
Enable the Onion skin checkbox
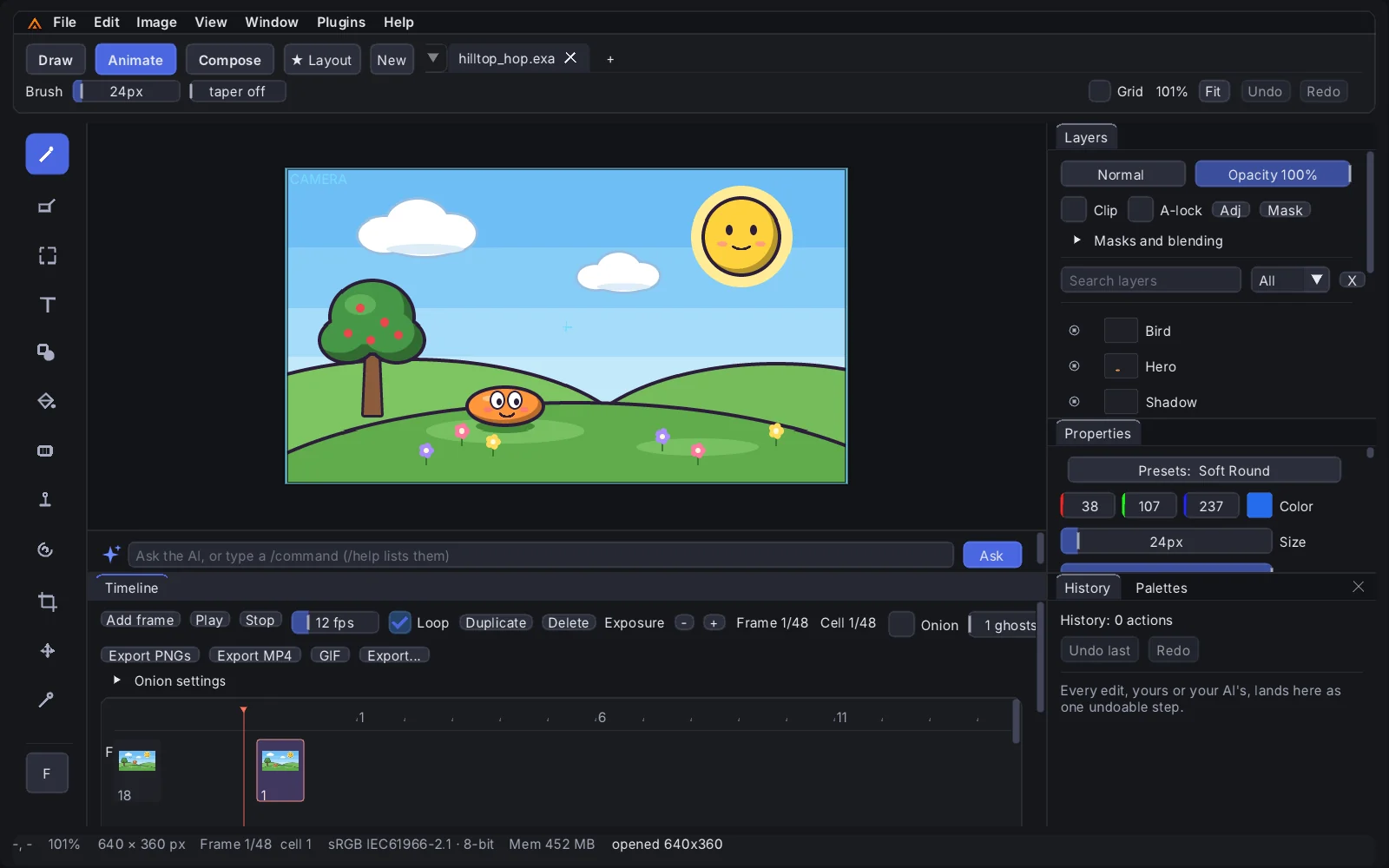(x=901, y=624)
